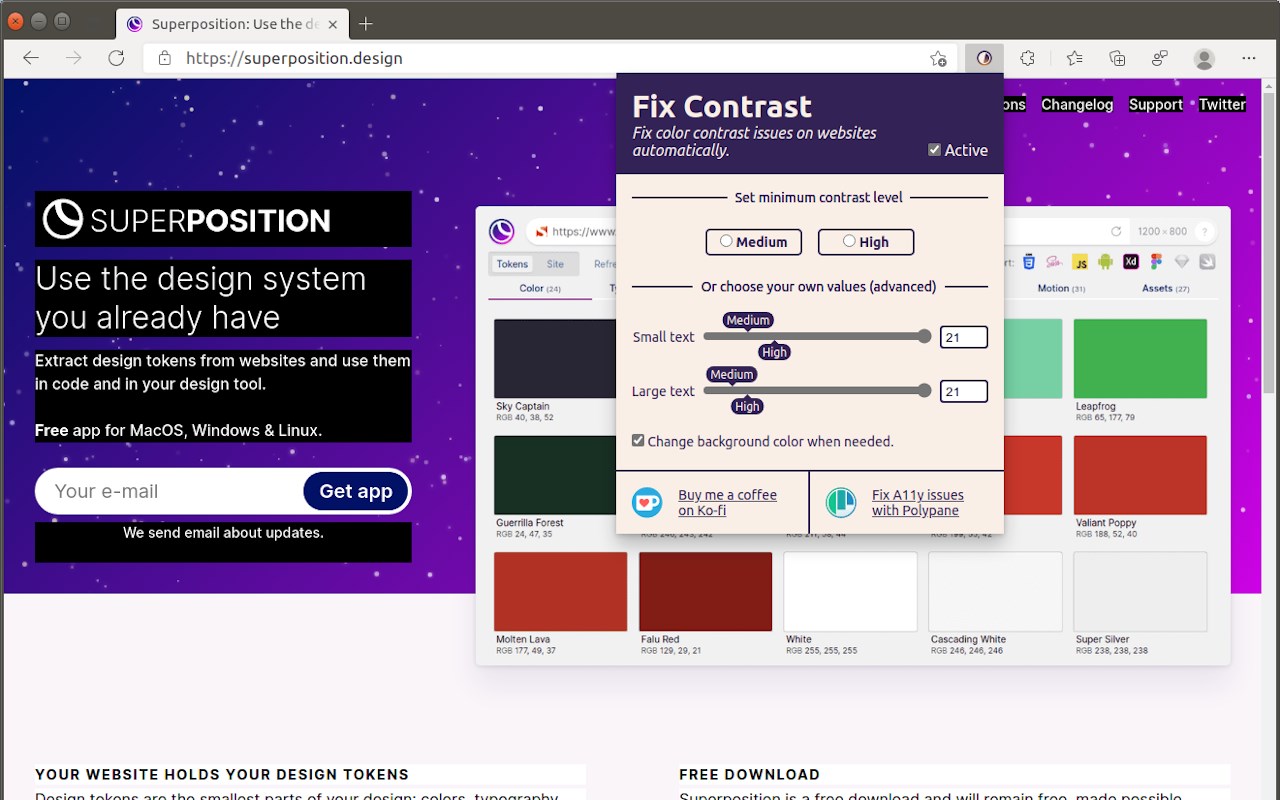Open the Twitter nav item
The image size is (1280, 800).
tap(1222, 104)
